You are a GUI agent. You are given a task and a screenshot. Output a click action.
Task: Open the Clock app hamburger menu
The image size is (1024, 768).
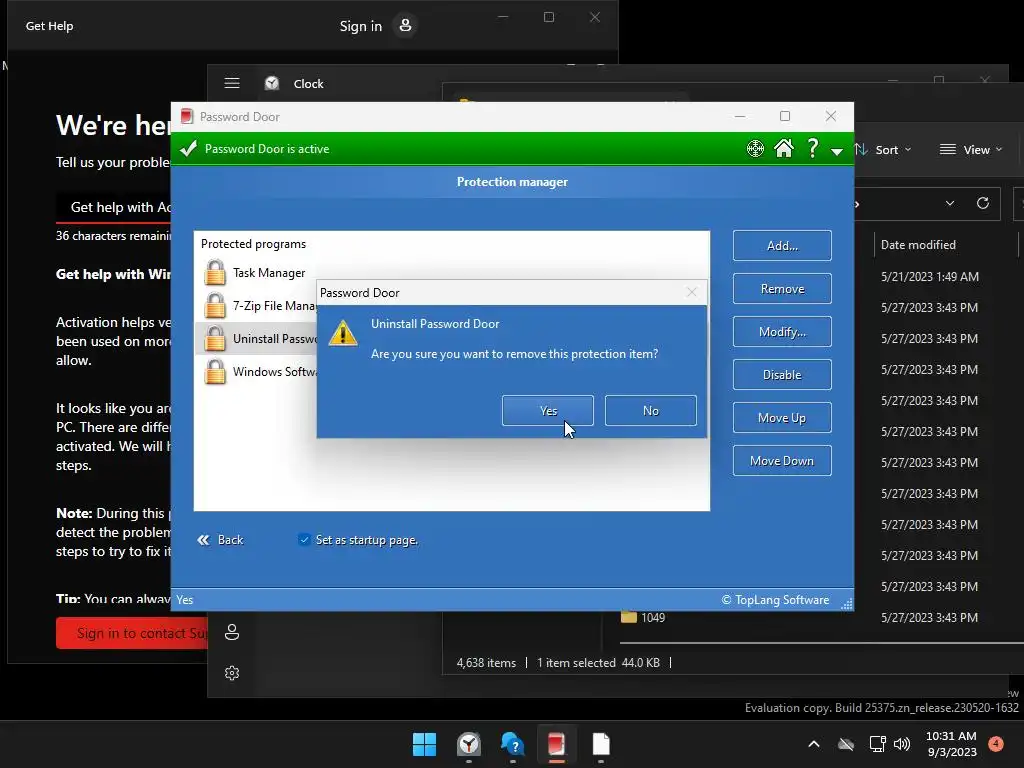[x=232, y=83]
